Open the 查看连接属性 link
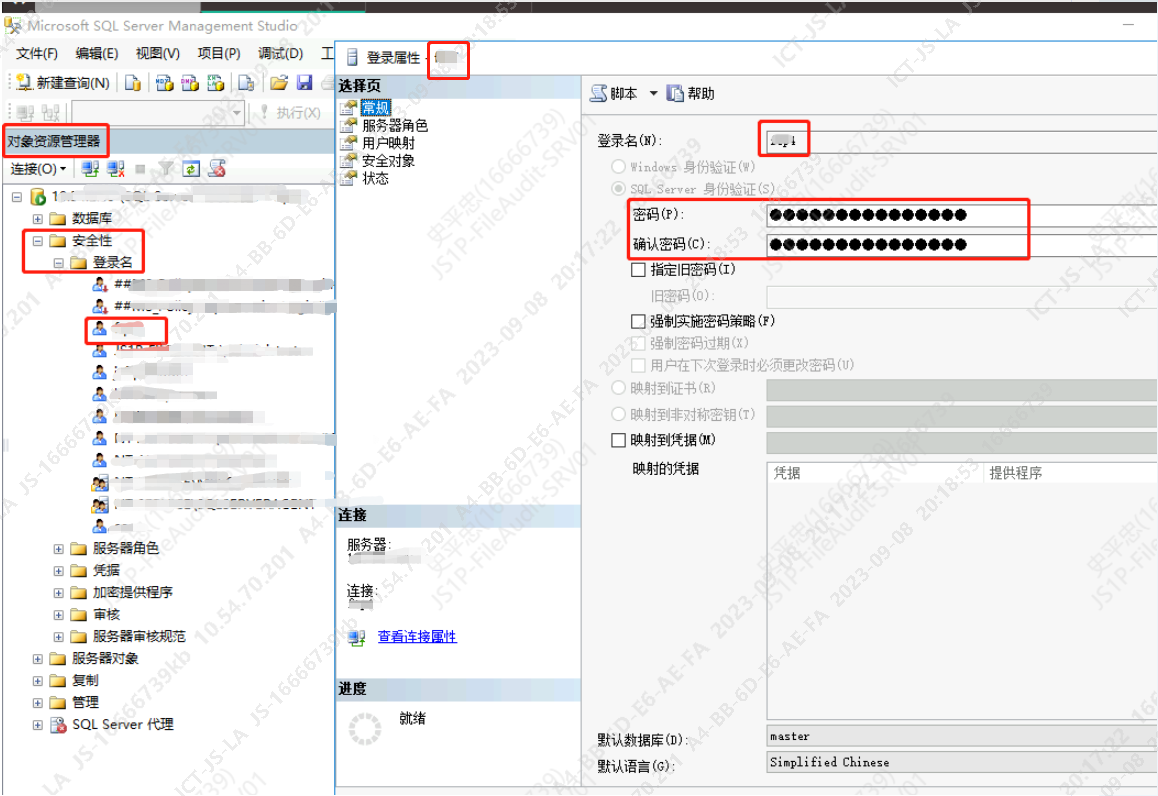 point(417,637)
